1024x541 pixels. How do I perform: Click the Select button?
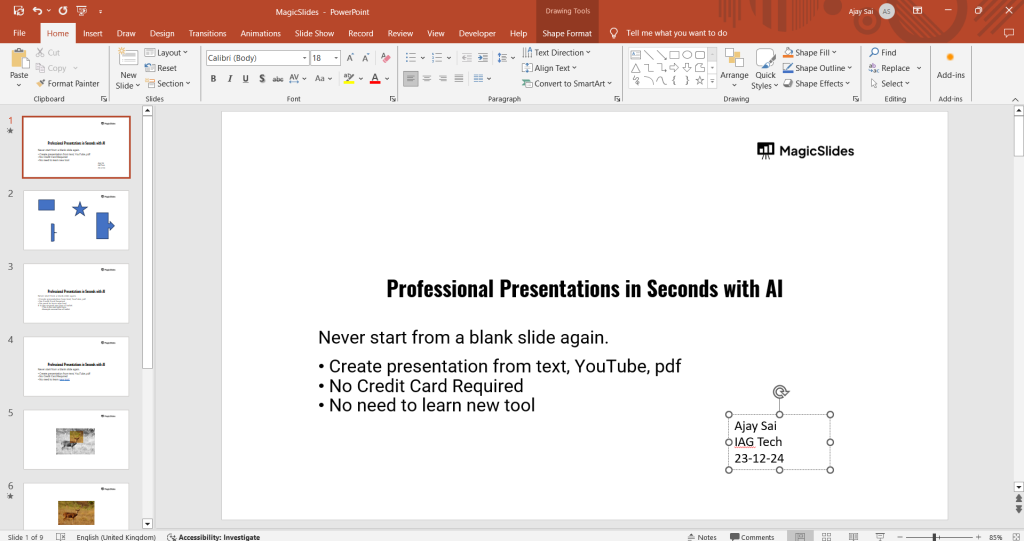[889, 84]
